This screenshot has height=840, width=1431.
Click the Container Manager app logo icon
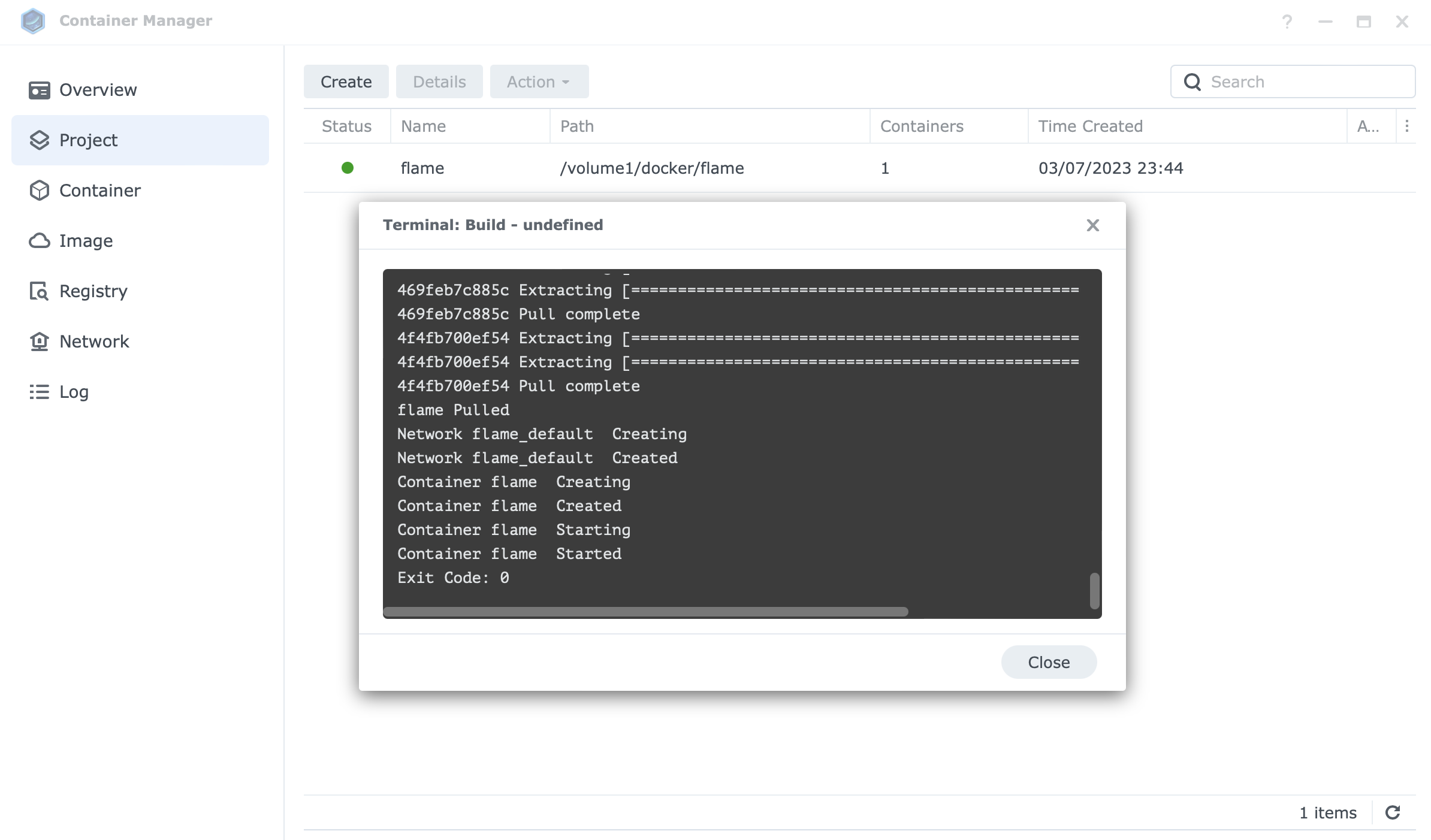(33, 21)
